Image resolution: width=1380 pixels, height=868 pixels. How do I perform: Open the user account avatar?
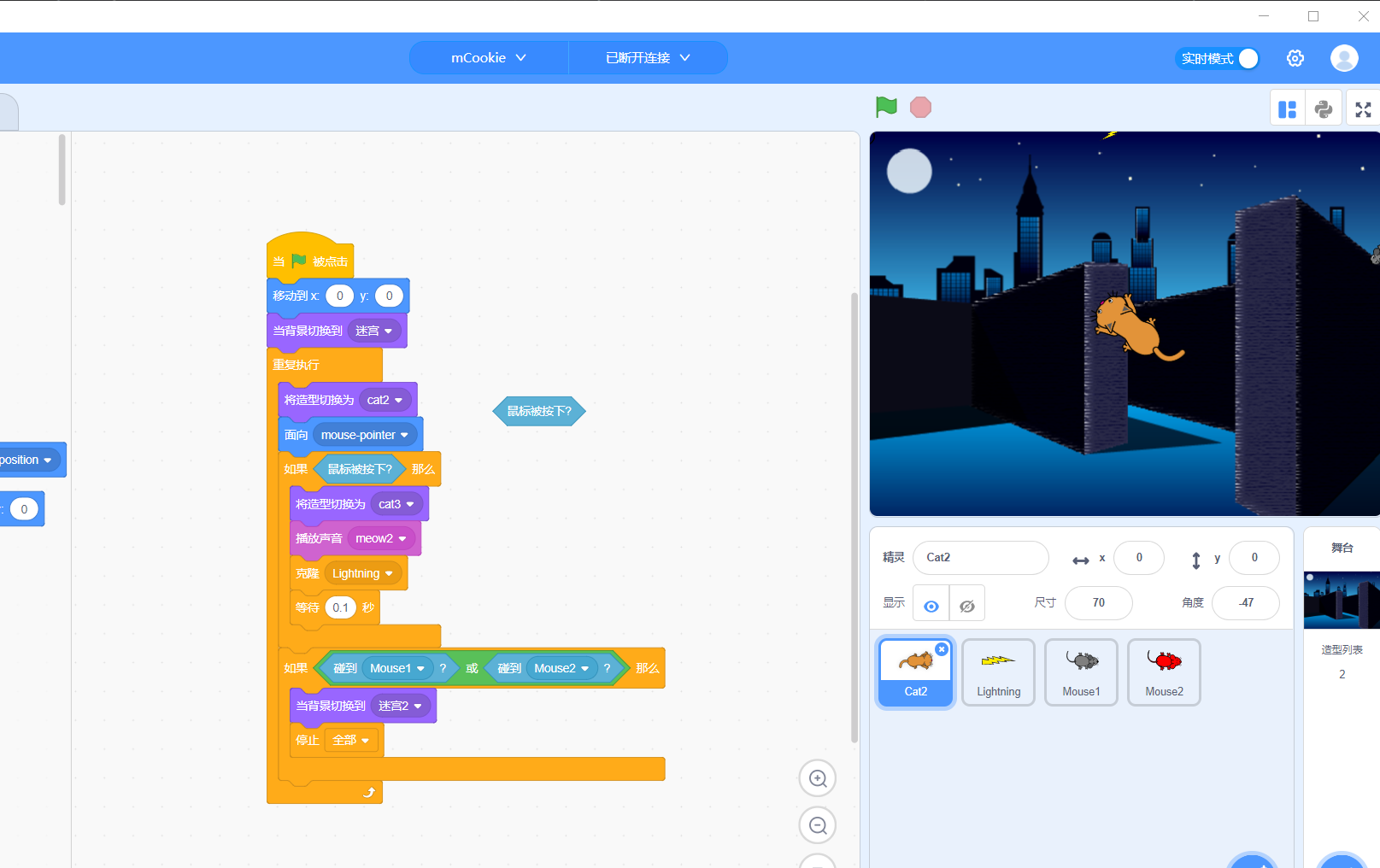[x=1343, y=58]
